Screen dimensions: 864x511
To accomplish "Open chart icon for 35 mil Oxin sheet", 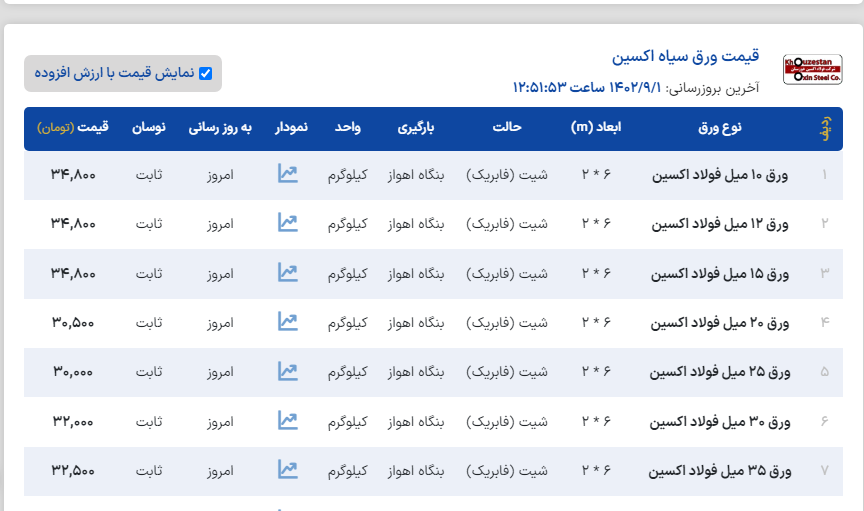I will tap(288, 469).
